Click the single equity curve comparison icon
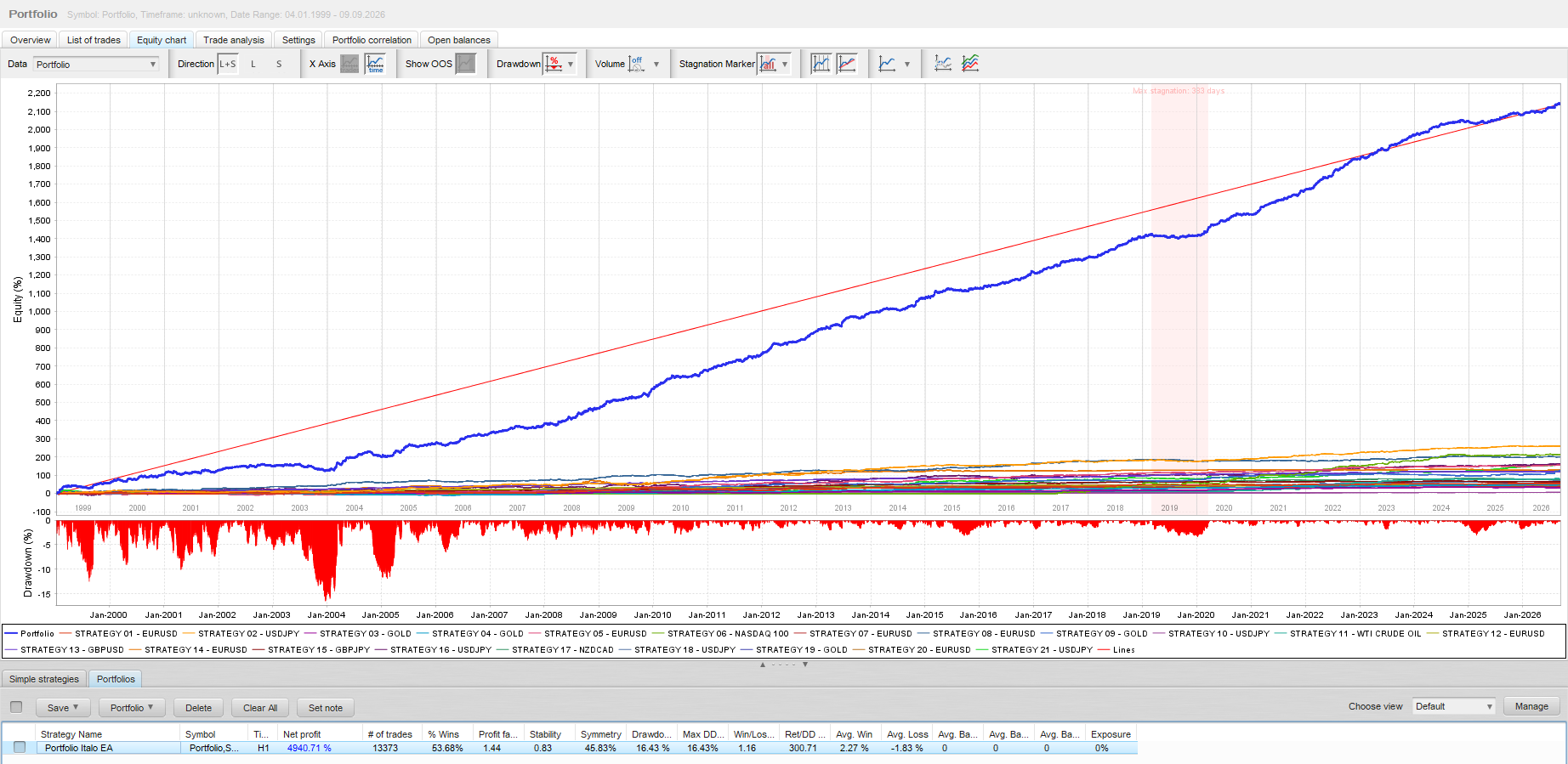 tap(943, 64)
